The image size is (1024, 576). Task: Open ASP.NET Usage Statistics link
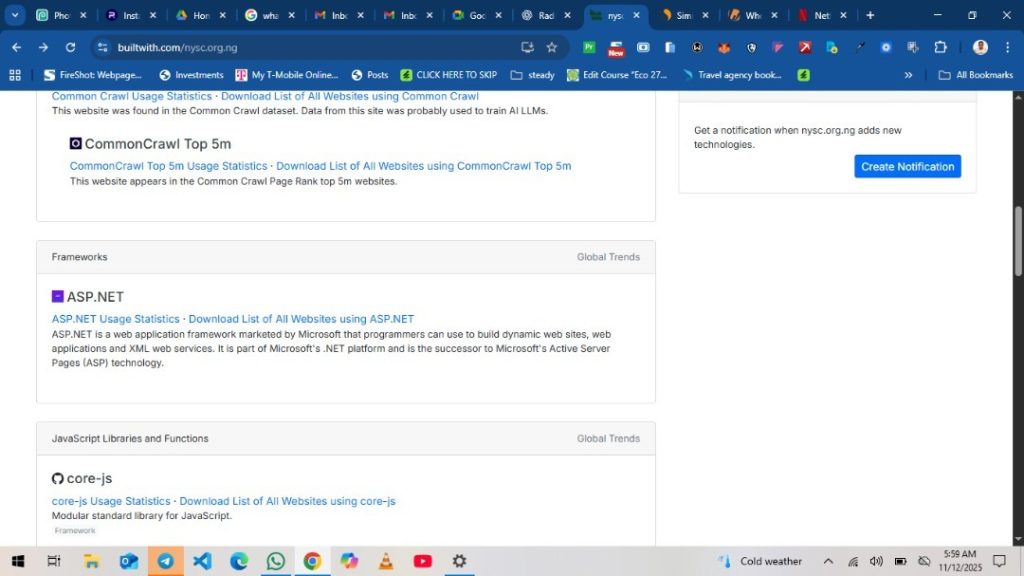[x=115, y=319]
